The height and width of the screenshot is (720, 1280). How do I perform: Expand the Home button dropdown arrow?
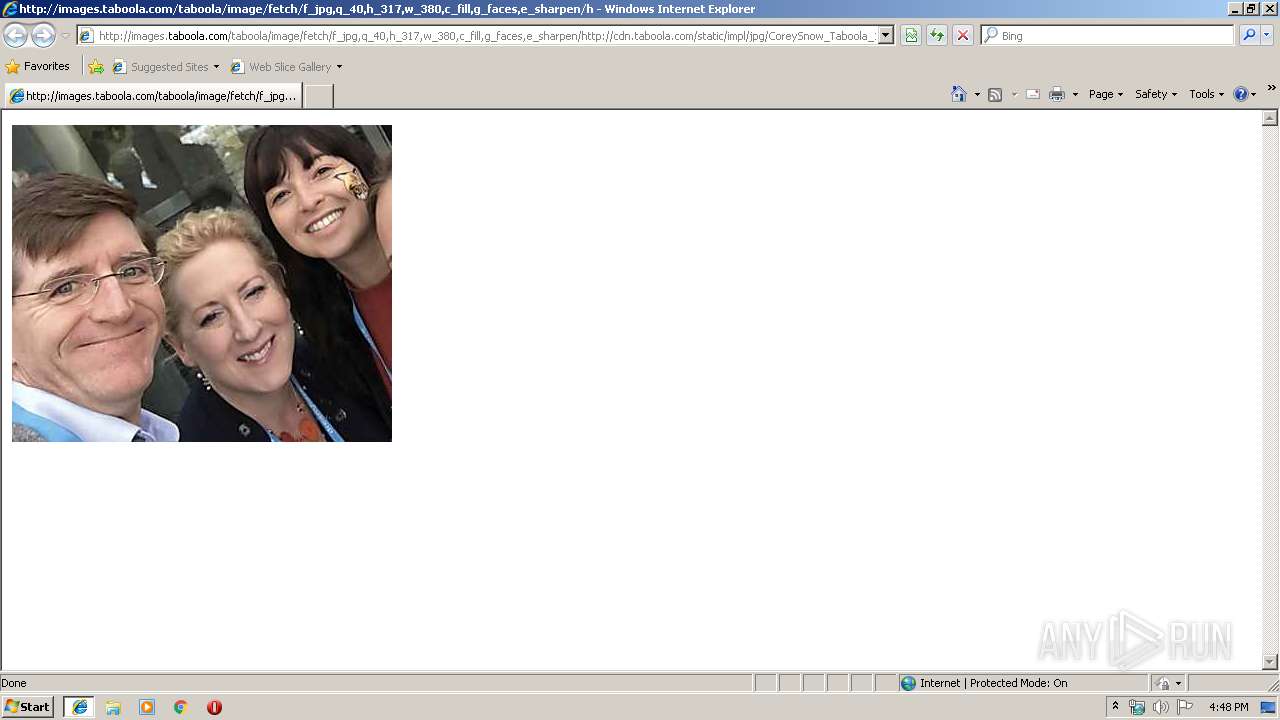977,94
